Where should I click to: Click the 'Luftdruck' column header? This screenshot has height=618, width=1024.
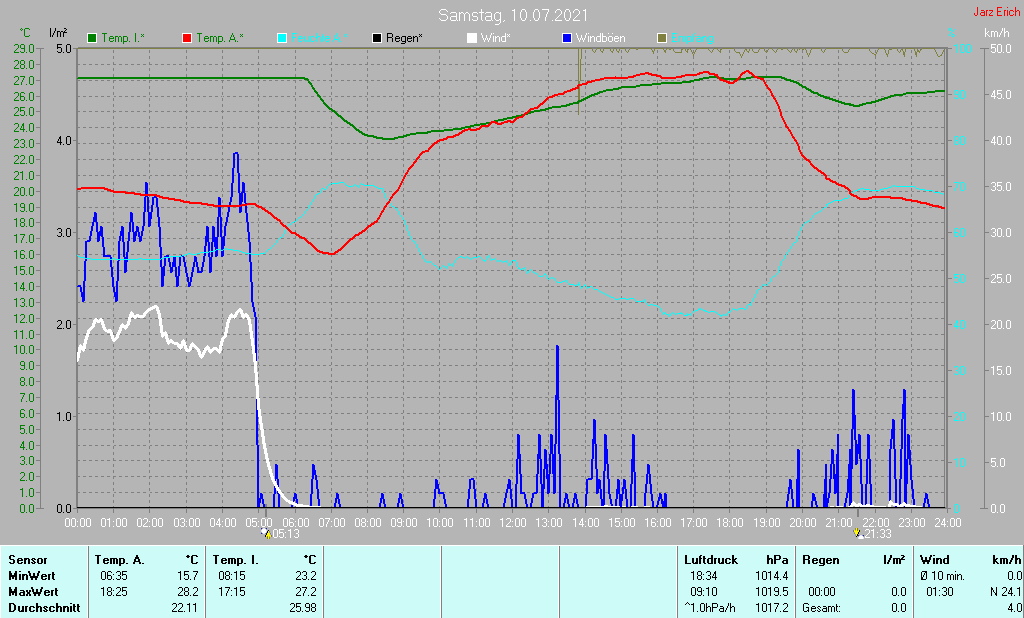tap(711, 561)
